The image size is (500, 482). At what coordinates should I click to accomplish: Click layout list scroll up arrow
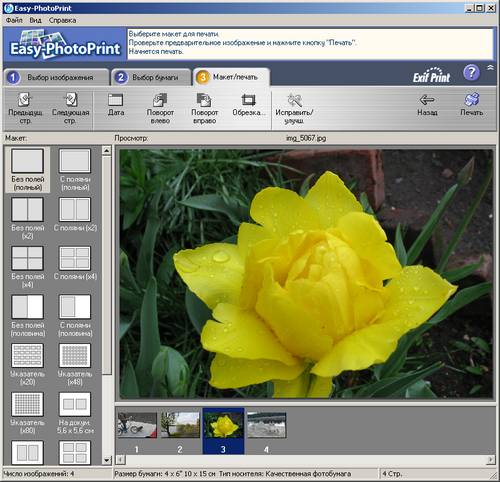[x=107, y=151]
